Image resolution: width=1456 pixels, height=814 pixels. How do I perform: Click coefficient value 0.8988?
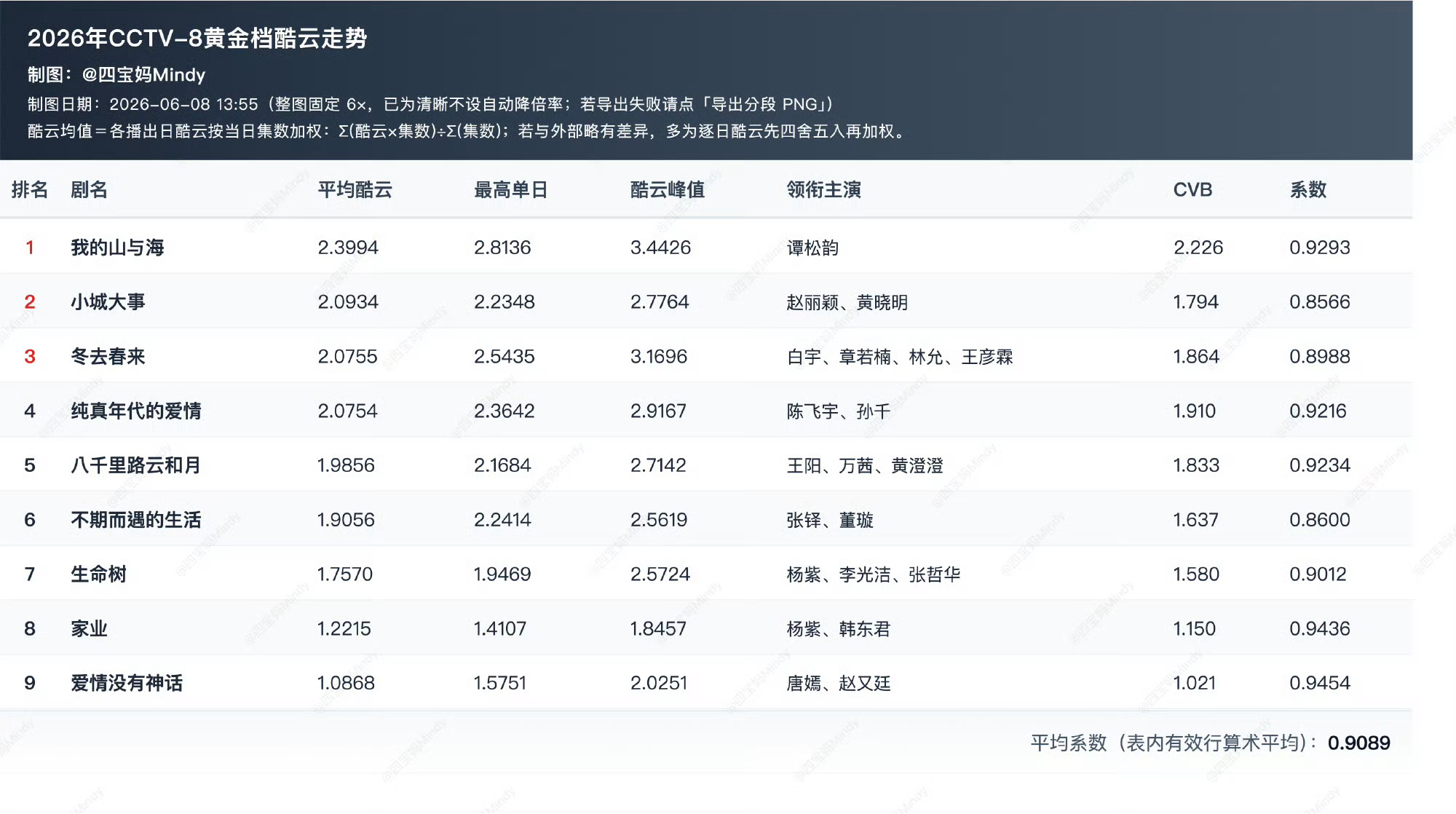(x=1320, y=357)
